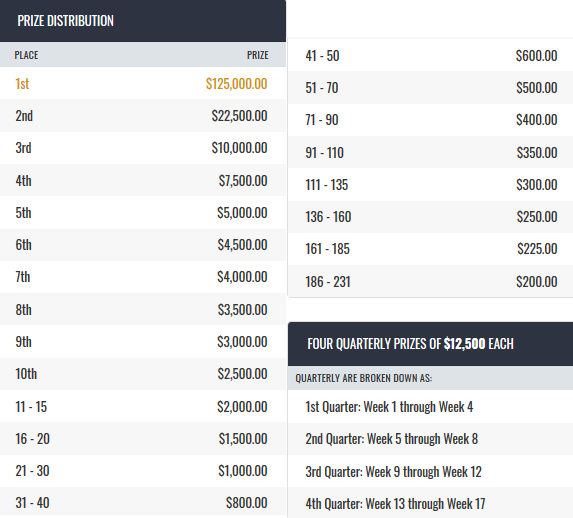This screenshot has width=573, height=518.
Task: Click the Four Quarterly Prizes header
Action: point(410,344)
